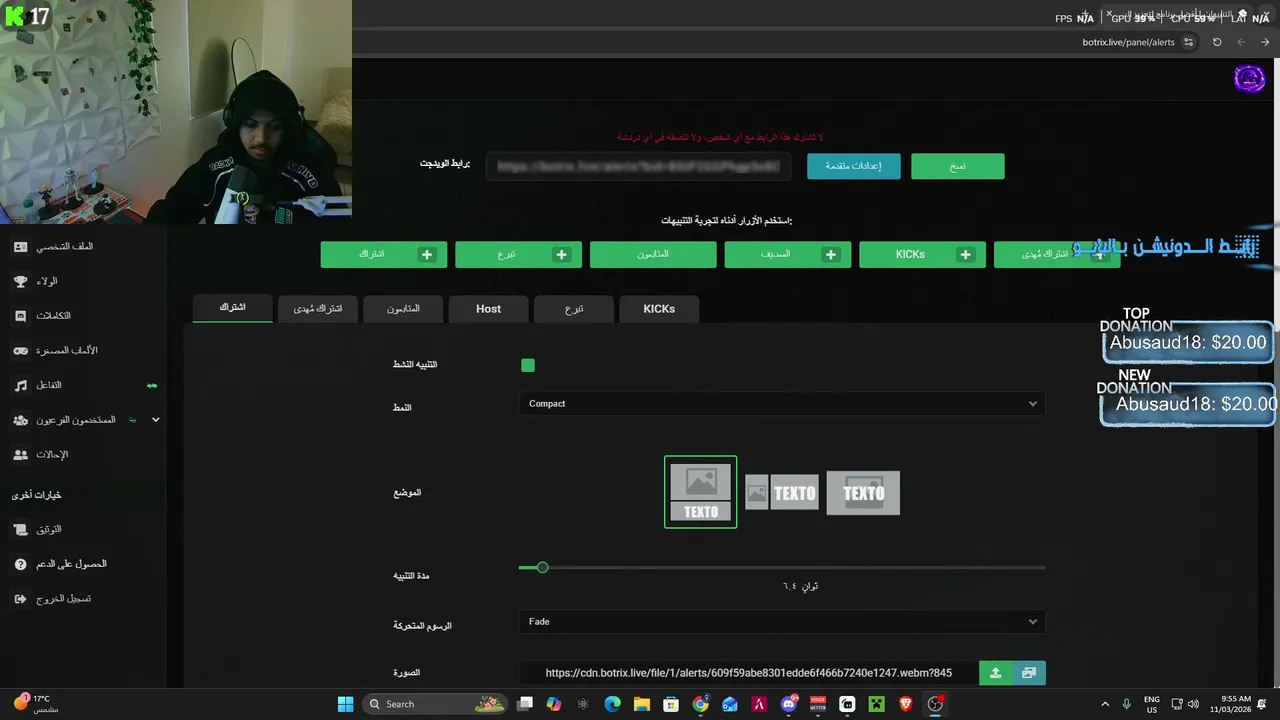The height and width of the screenshot is (720, 1280).
Task: Click the blurred widget link field
Action: [x=638, y=166]
